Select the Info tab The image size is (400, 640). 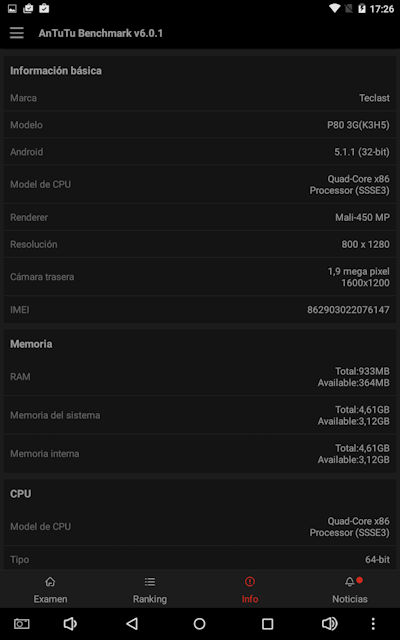pyautogui.click(x=250, y=590)
